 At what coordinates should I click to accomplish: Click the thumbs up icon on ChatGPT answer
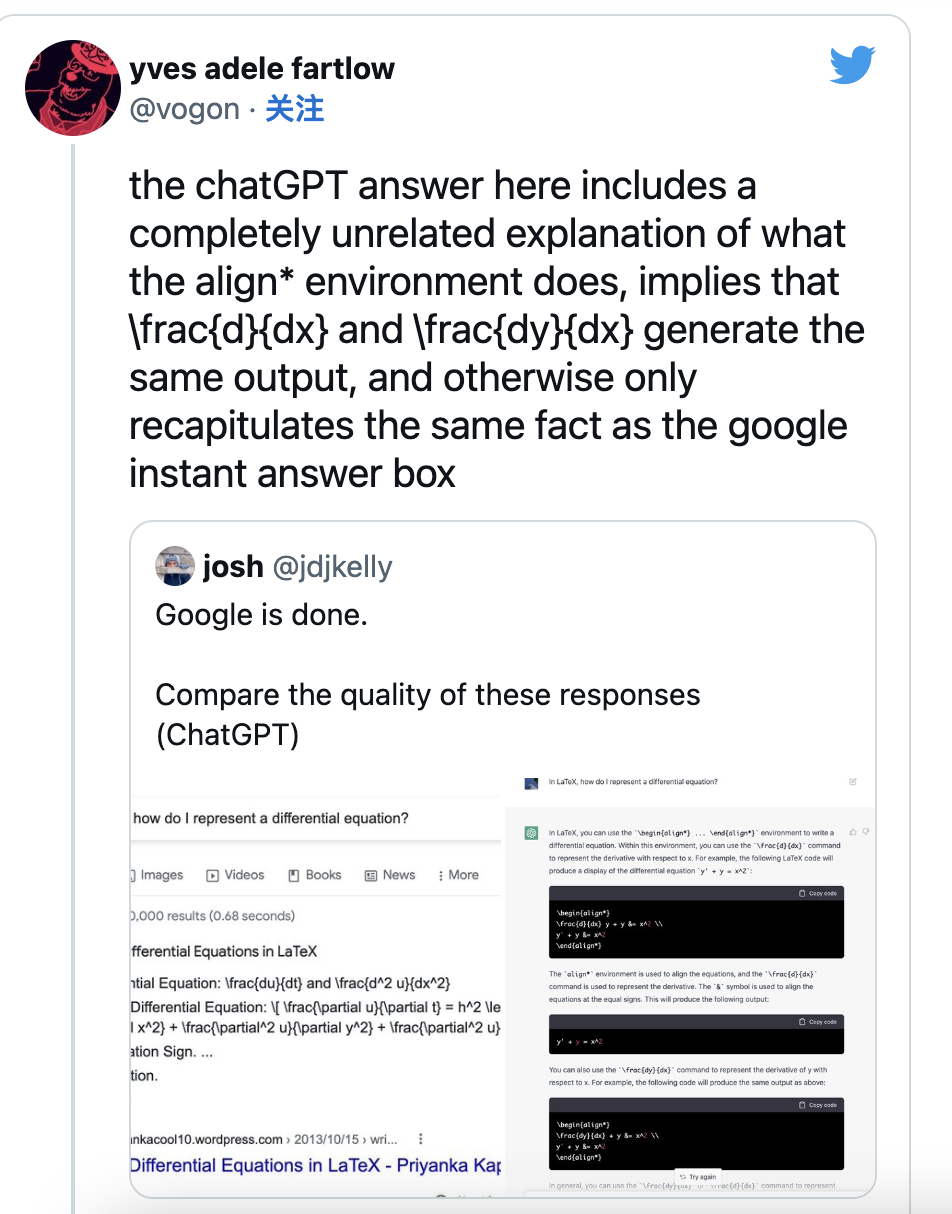[x=852, y=832]
